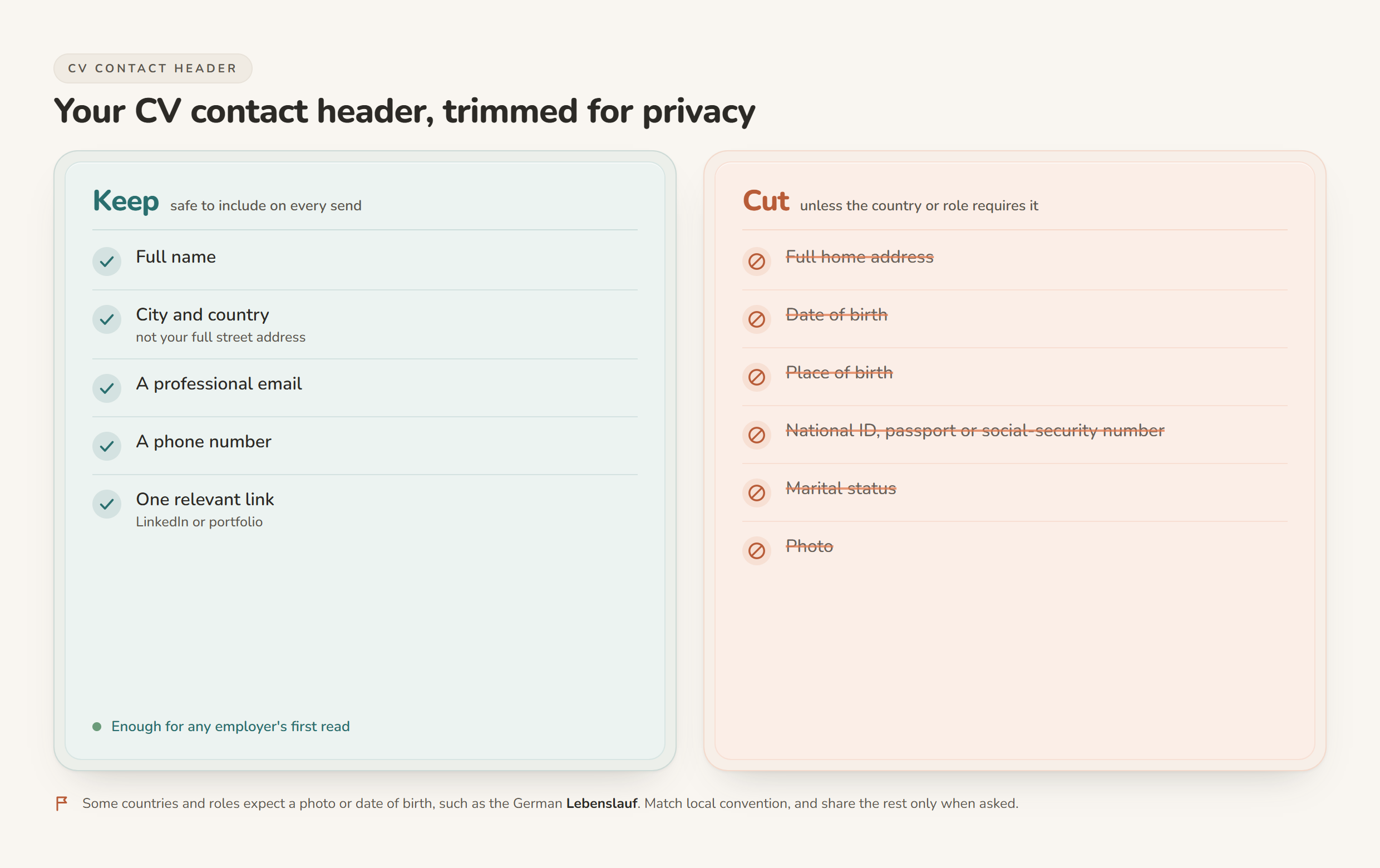
Task: Click the Enough for any employer's first read text
Action: point(230,727)
